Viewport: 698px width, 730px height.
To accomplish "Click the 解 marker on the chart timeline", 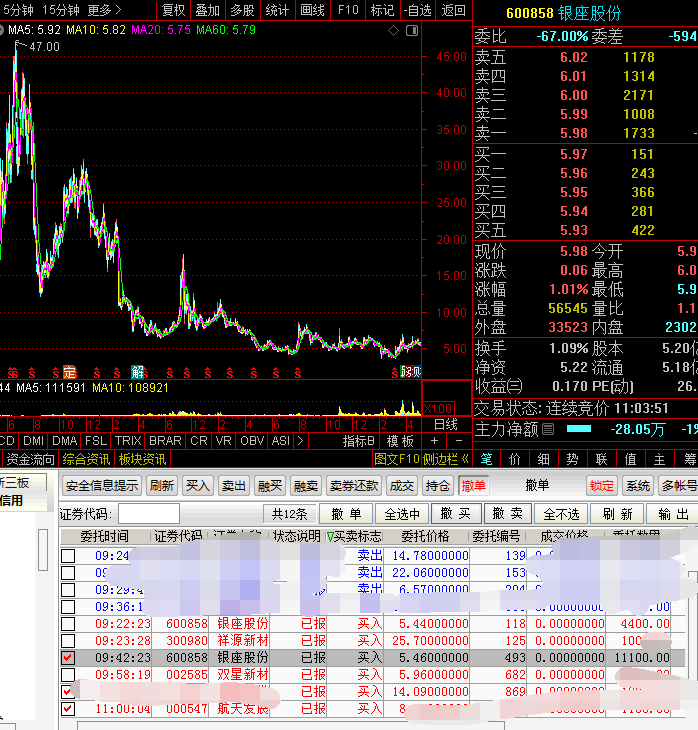I will click(137, 372).
